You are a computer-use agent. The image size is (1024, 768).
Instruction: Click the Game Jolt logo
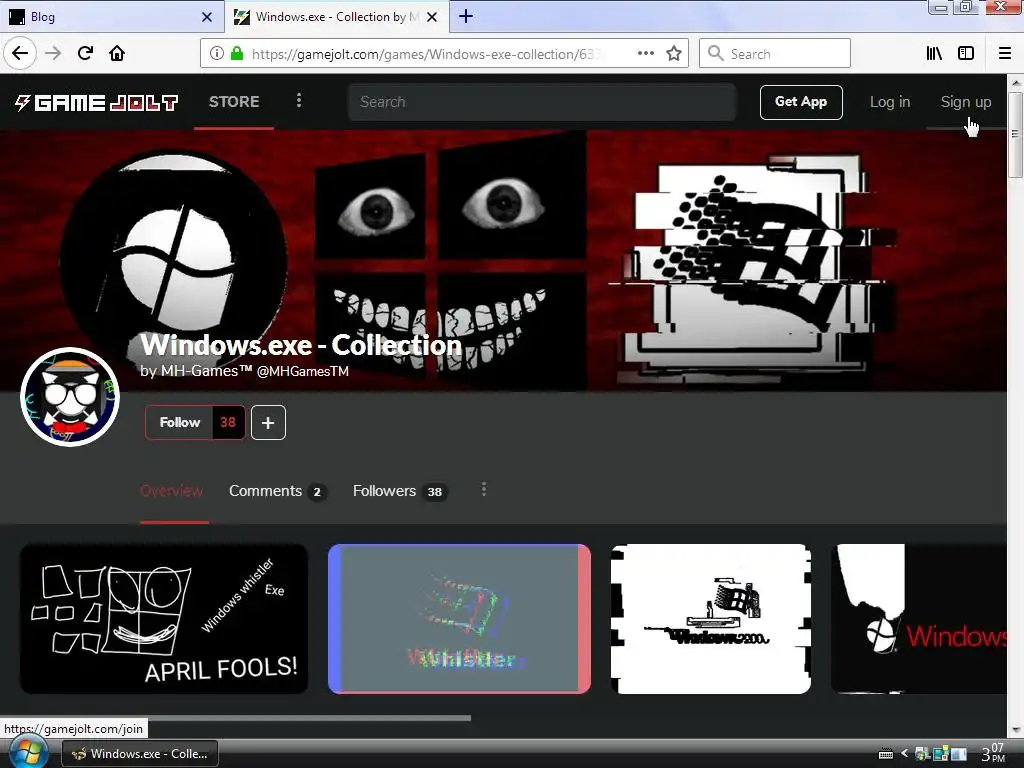click(97, 103)
